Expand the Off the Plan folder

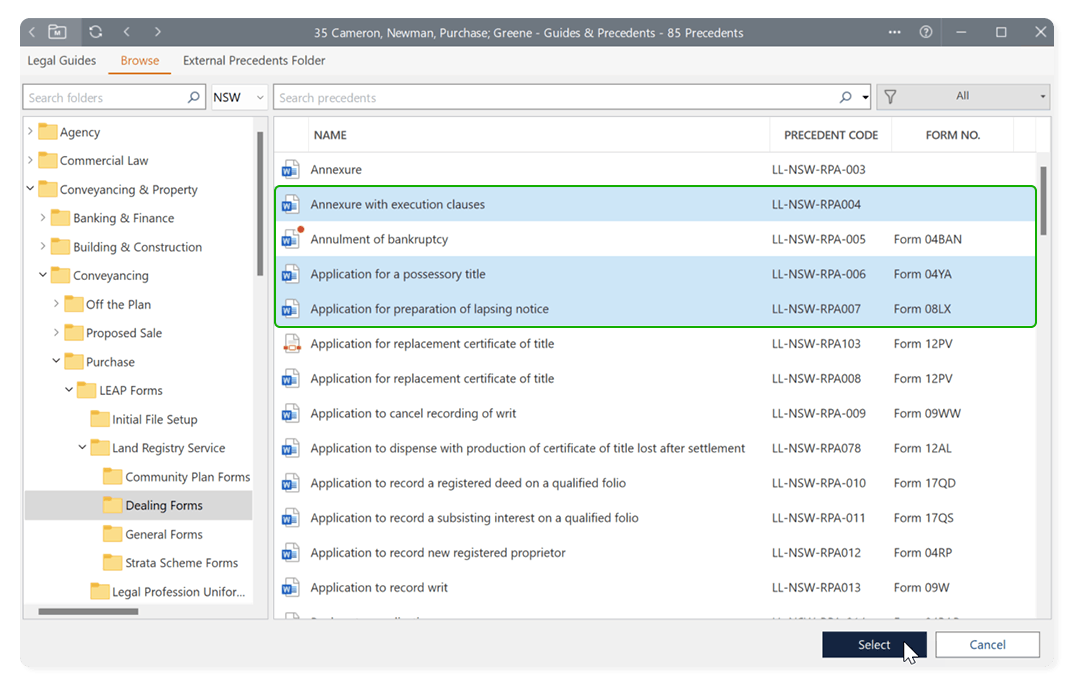(56, 304)
